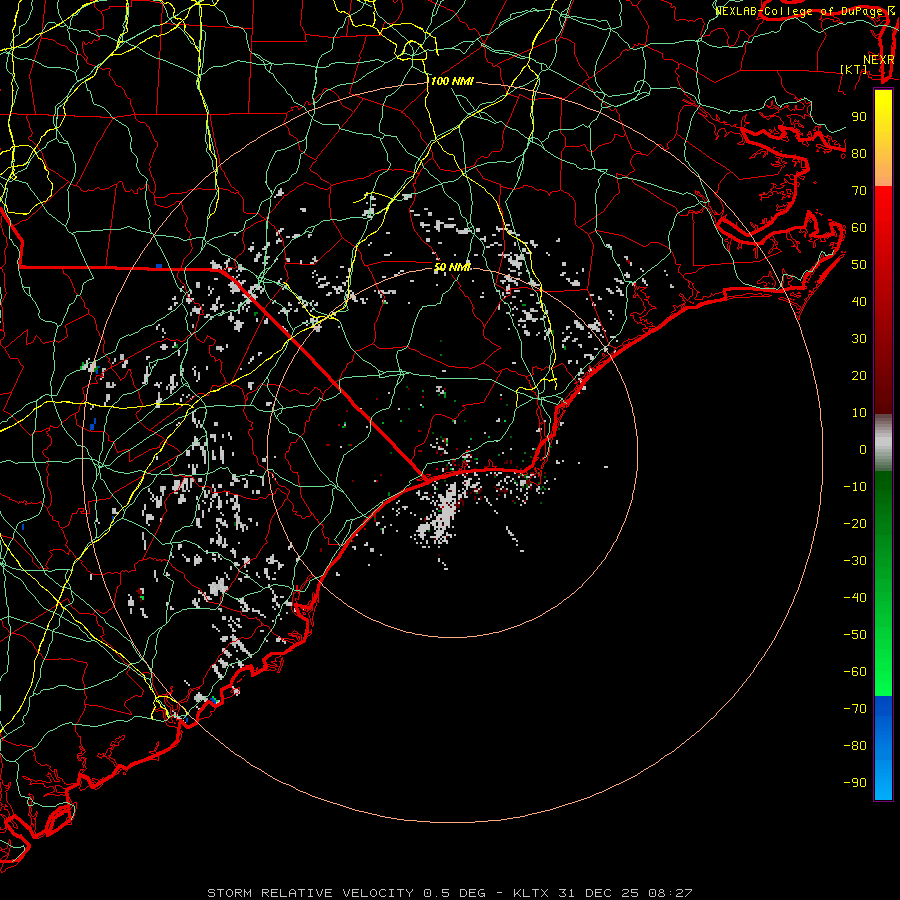The image size is (900, 900).
Task: Click the -70 value on velocity scale
Action: [x=855, y=709]
